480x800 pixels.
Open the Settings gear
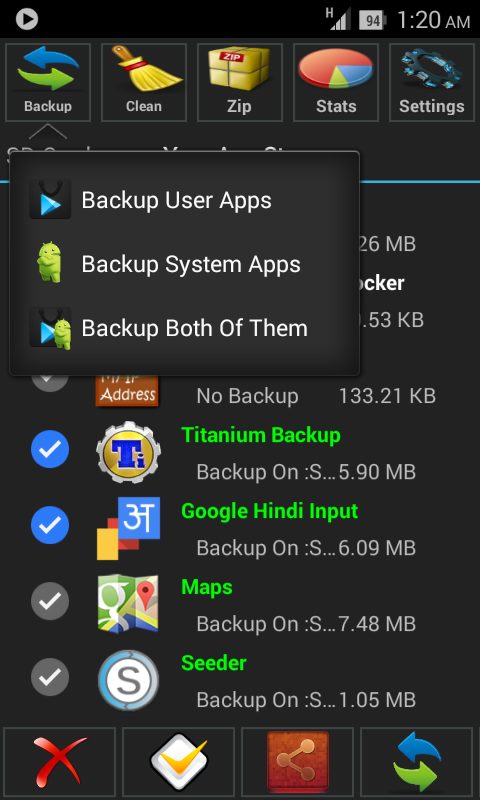(432, 82)
